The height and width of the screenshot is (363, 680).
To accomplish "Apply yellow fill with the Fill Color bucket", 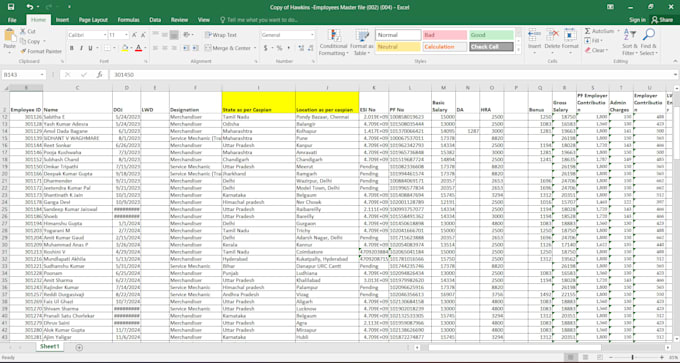I will point(125,48).
